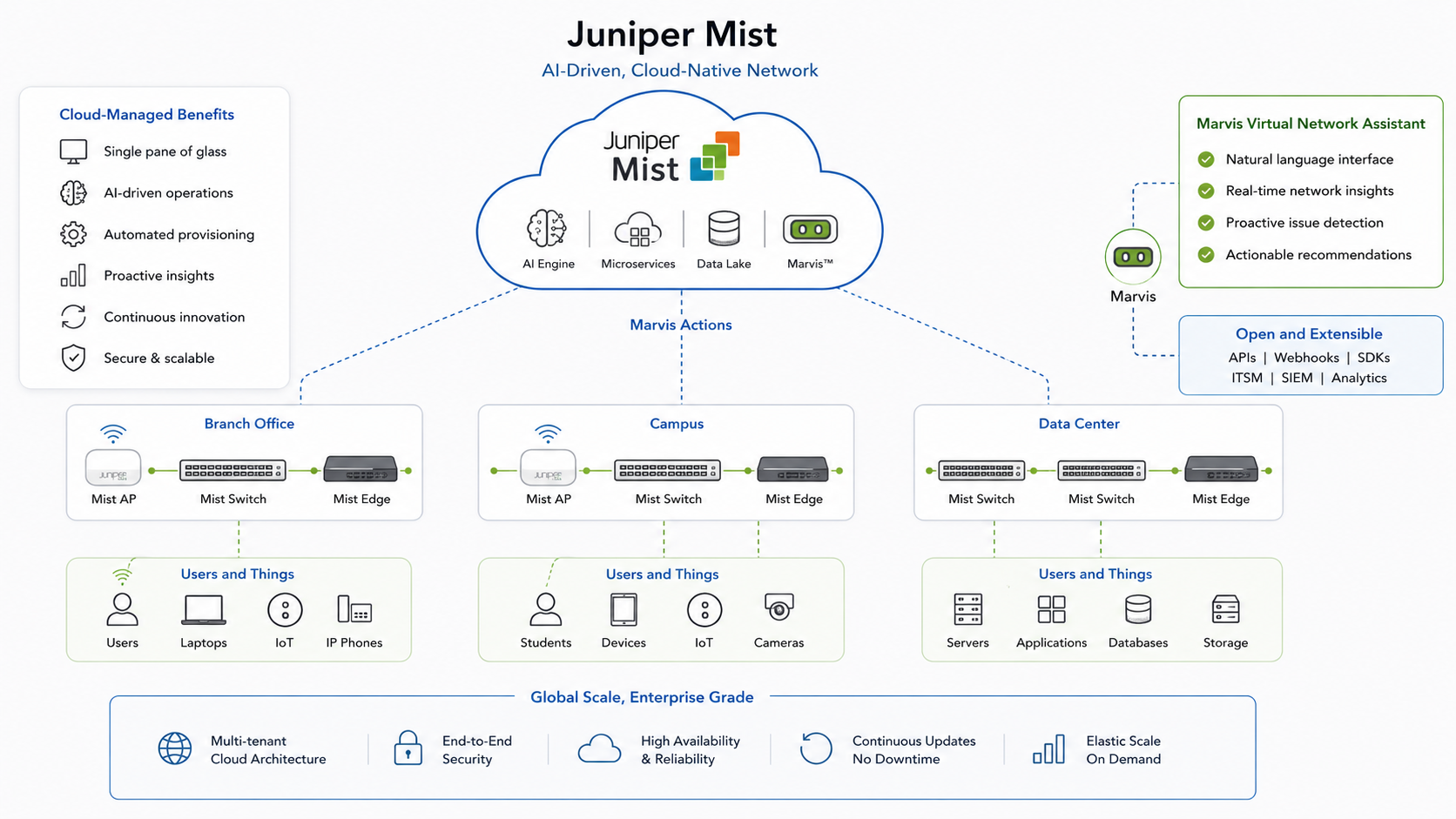Click the IP Phones icon
The width and height of the screenshot is (1456, 819).
coord(354,609)
